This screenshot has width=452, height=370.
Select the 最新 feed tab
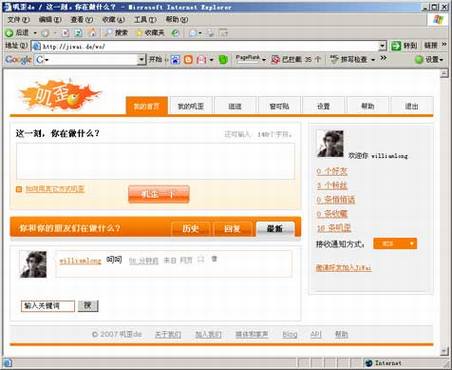point(275,229)
